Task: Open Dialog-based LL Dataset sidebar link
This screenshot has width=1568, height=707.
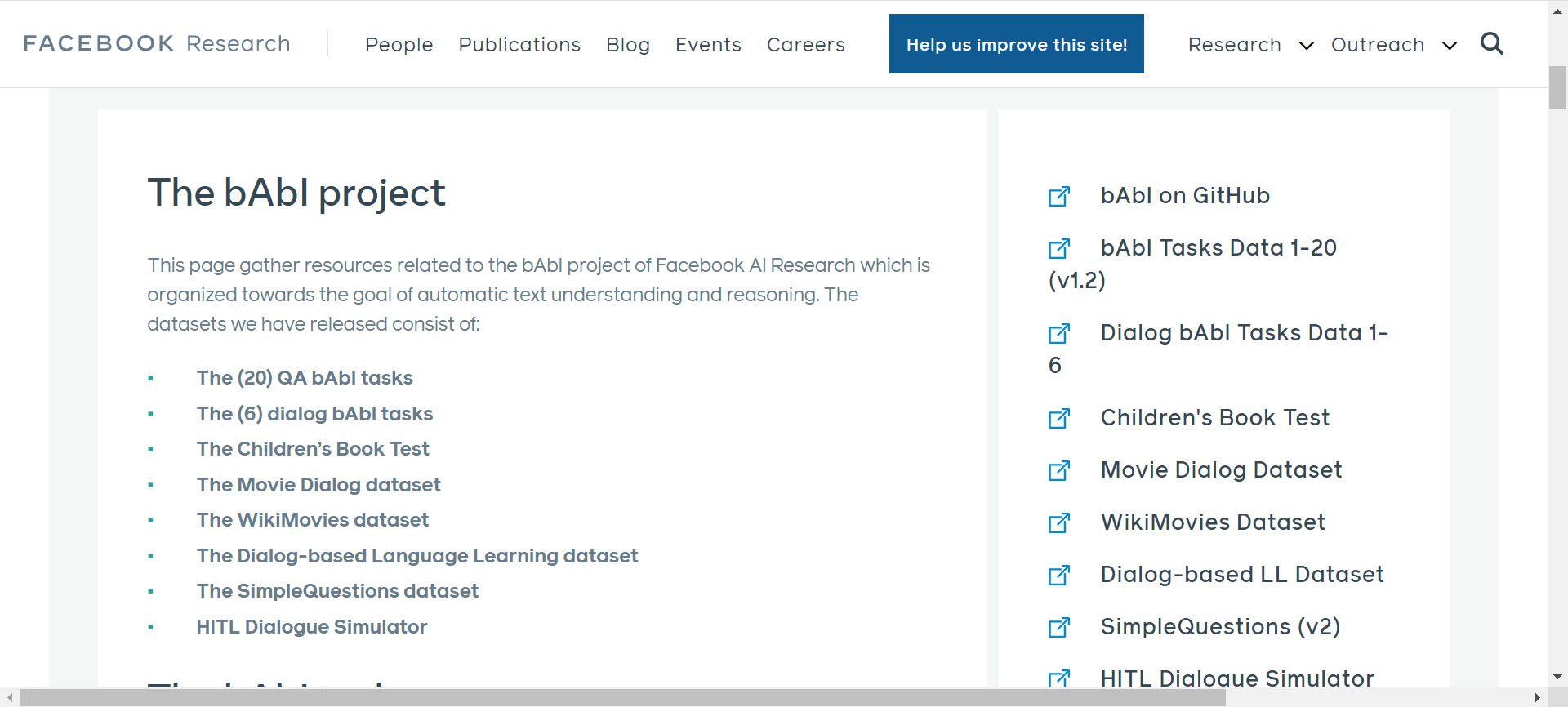Action: (x=1242, y=575)
